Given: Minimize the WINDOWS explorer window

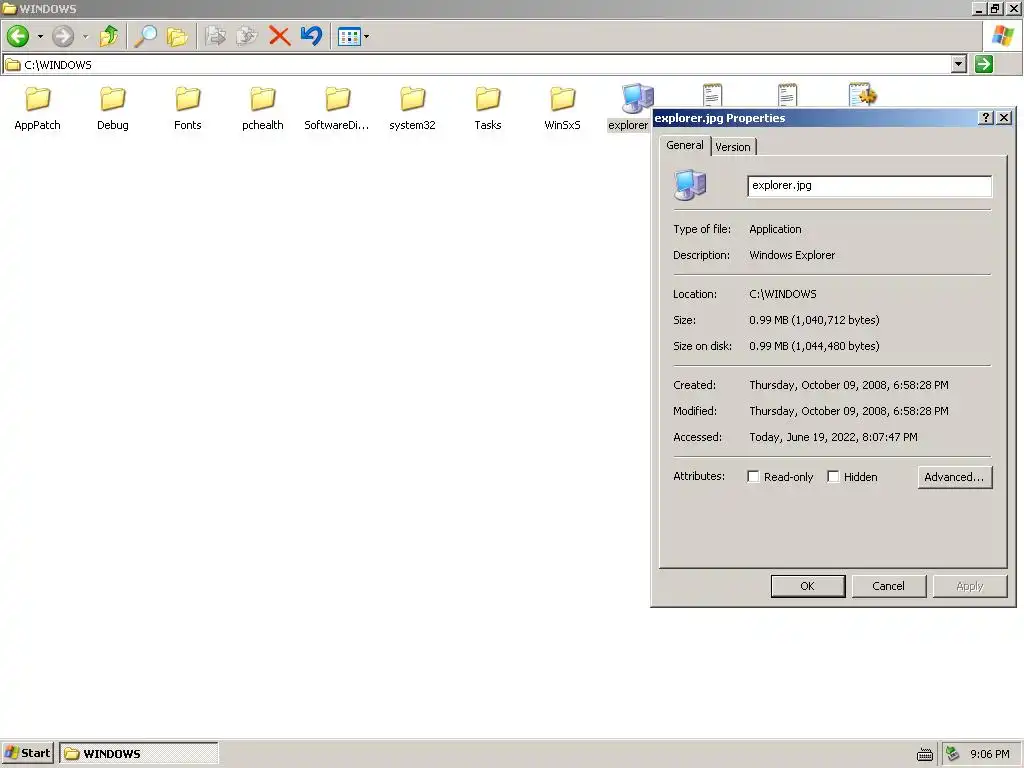Looking at the screenshot, I should 978,8.
